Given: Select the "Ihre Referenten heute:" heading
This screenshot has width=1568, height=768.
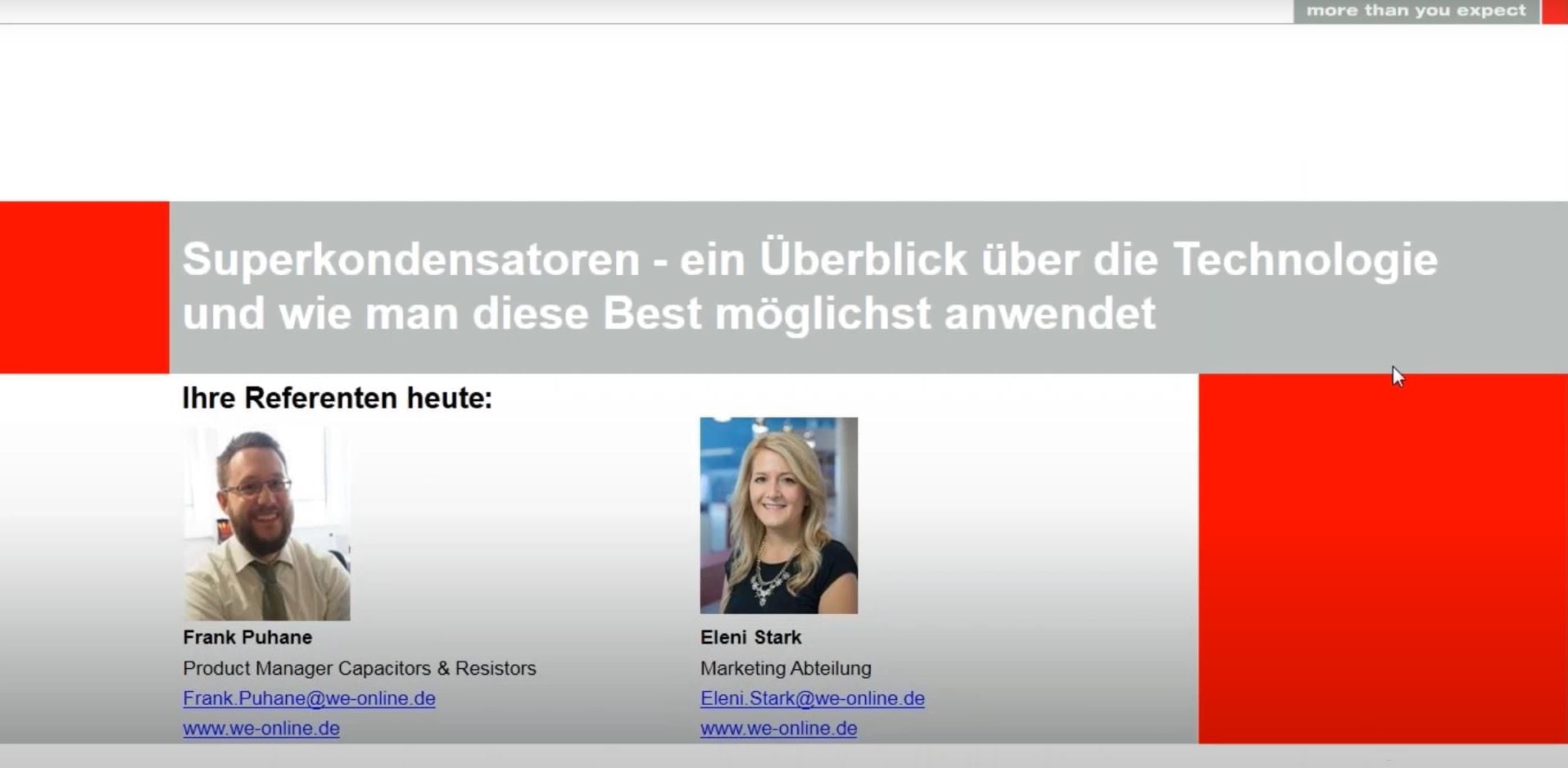Looking at the screenshot, I should click(337, 398).
